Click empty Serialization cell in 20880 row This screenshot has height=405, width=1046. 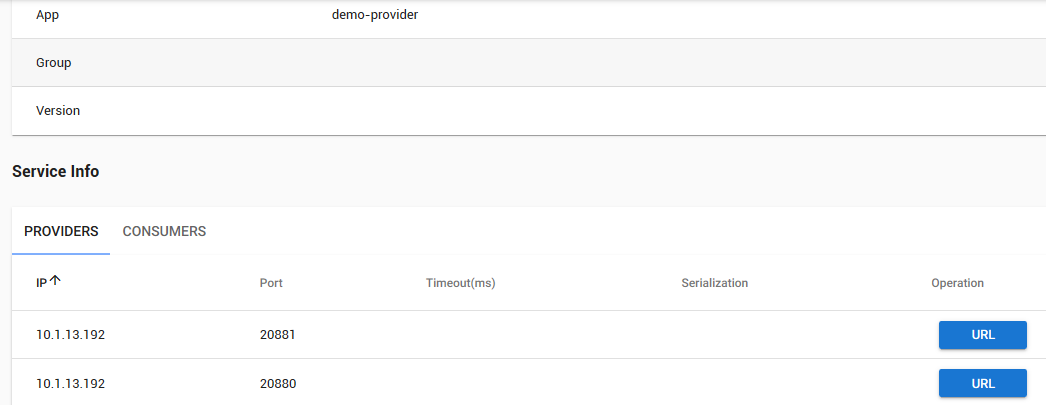pyautogui.click(x=714, y=384)
